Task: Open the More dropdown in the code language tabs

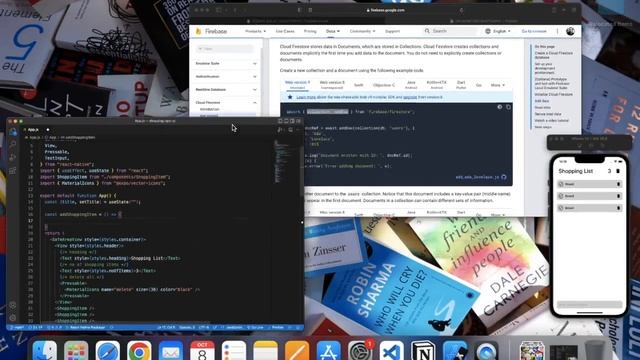Action: point(498,85)
